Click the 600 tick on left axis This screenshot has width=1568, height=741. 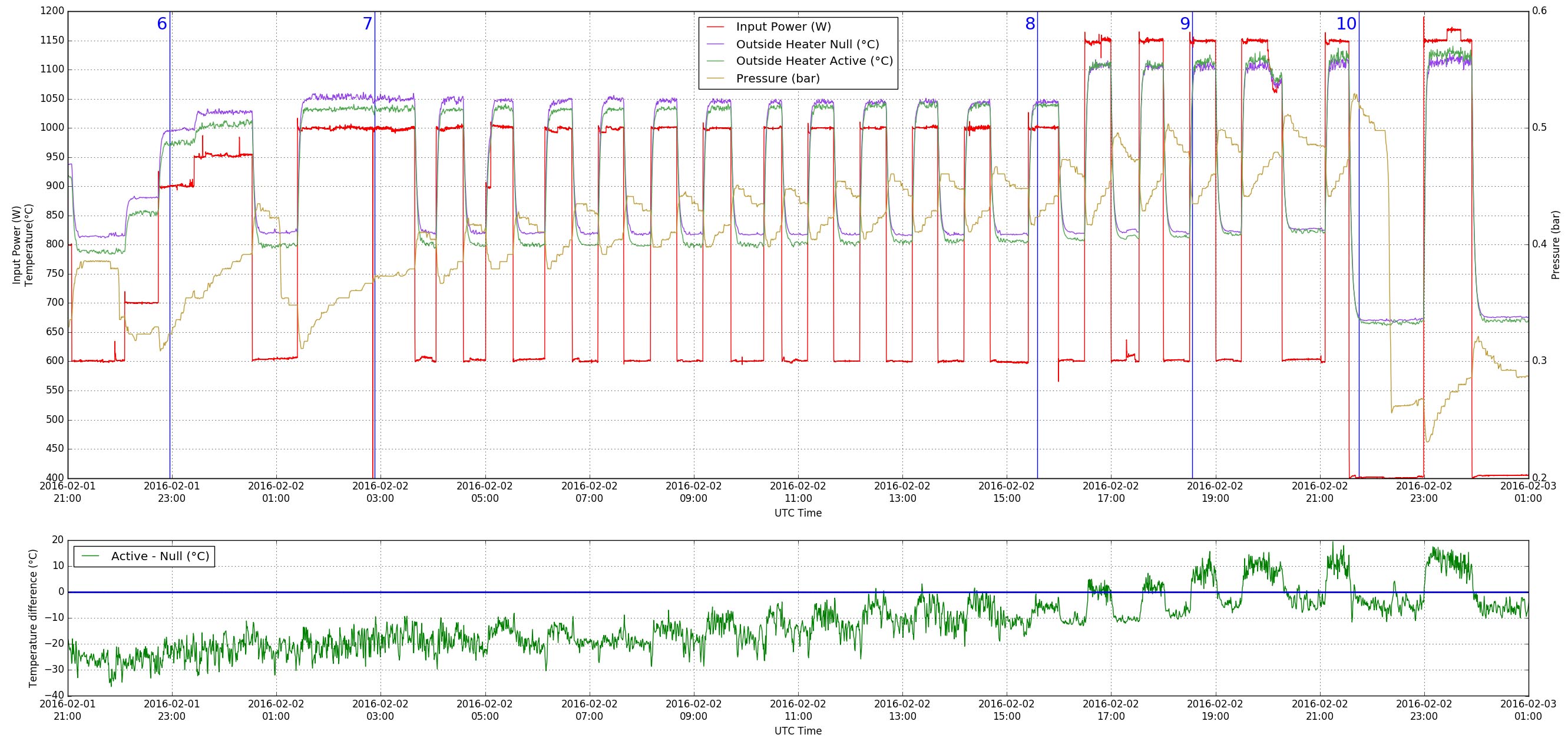point(54,361)
